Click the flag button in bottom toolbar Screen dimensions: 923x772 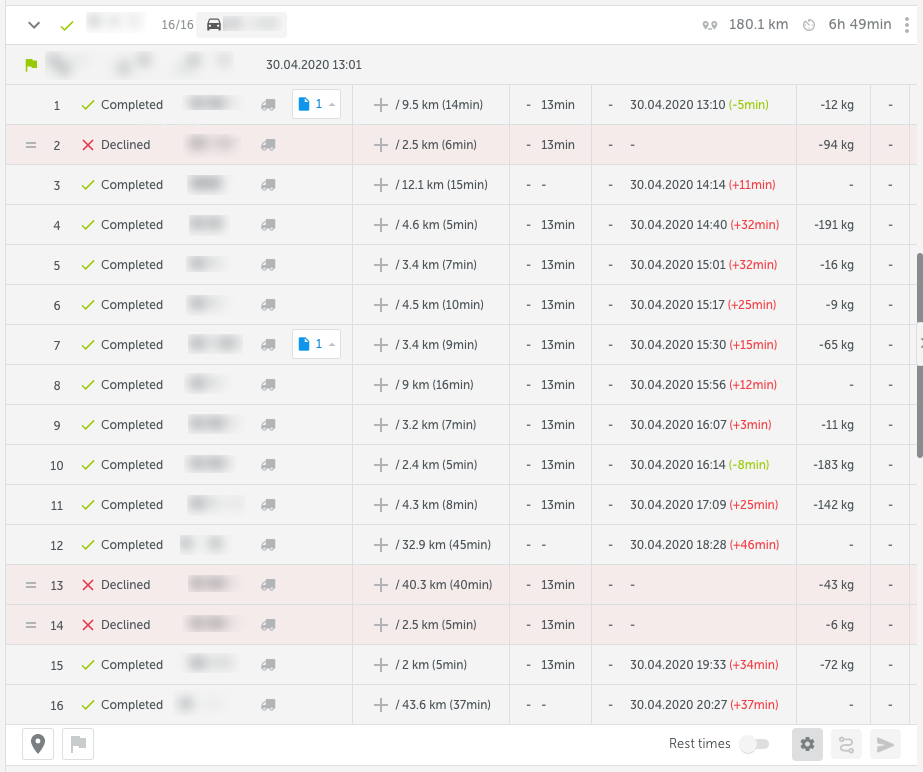78,744
